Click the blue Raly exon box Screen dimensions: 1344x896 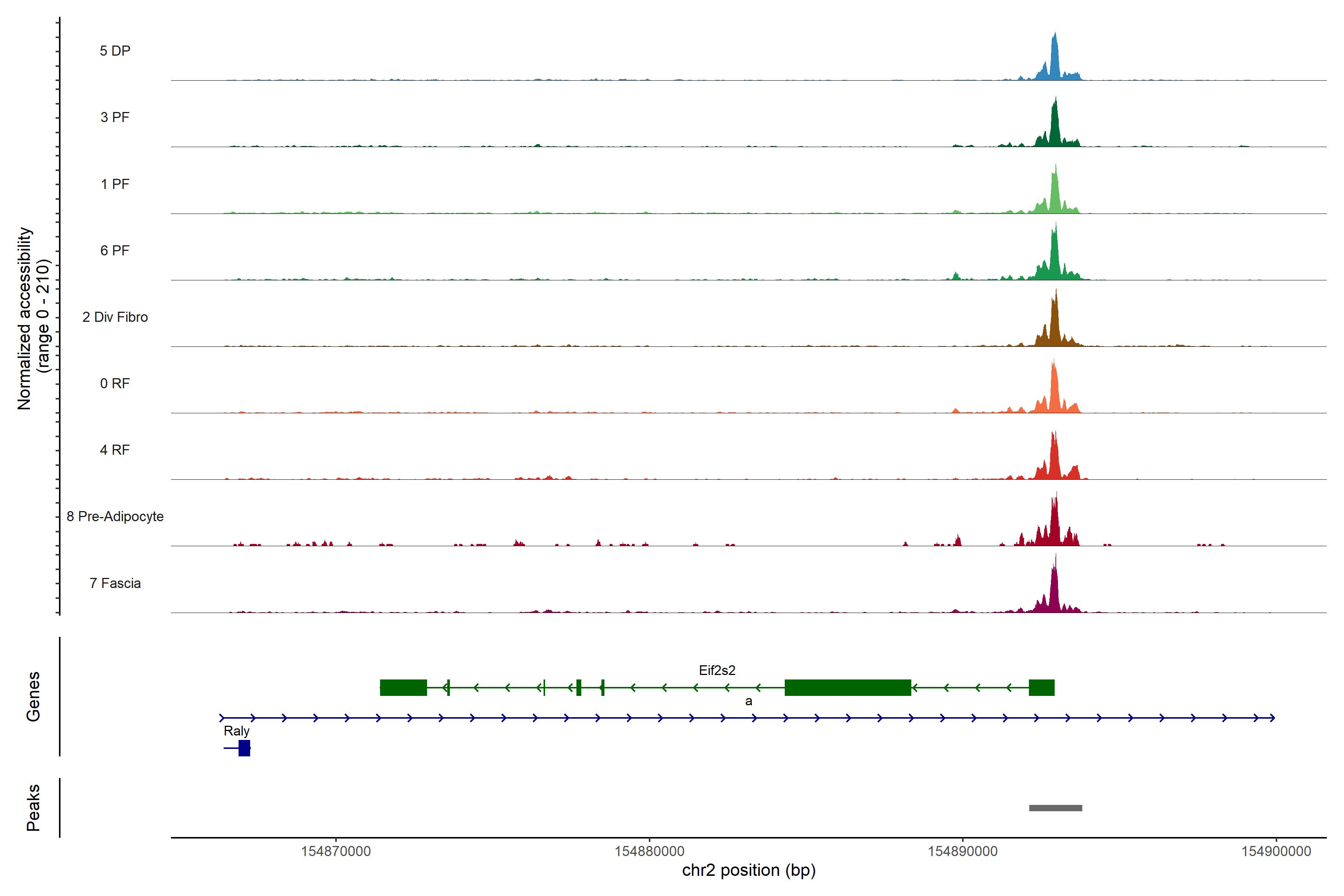[x=244, y=748]
